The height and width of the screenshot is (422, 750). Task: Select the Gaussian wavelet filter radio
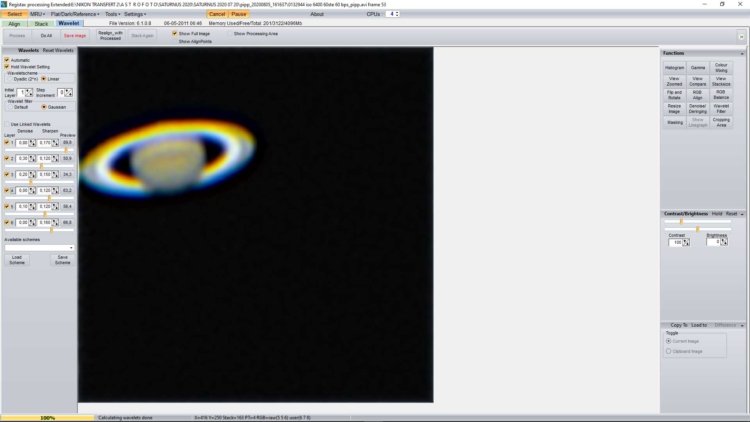[x=44, y=107]
